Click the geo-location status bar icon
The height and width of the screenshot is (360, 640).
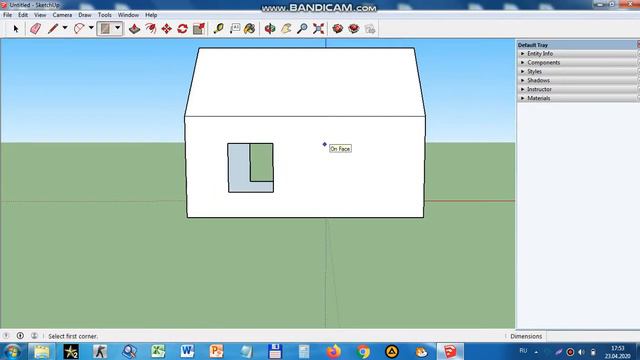coord(6,336)
